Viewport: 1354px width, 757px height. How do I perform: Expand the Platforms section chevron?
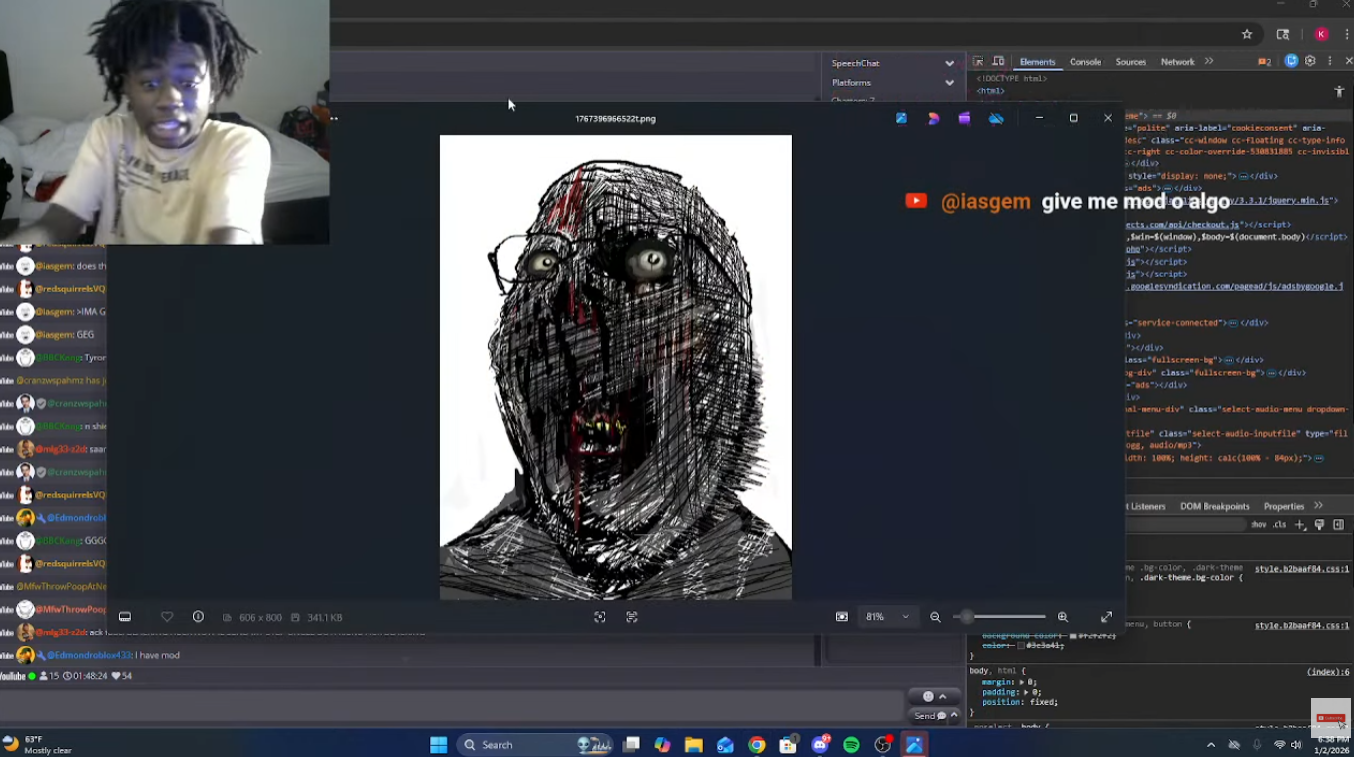949,83
